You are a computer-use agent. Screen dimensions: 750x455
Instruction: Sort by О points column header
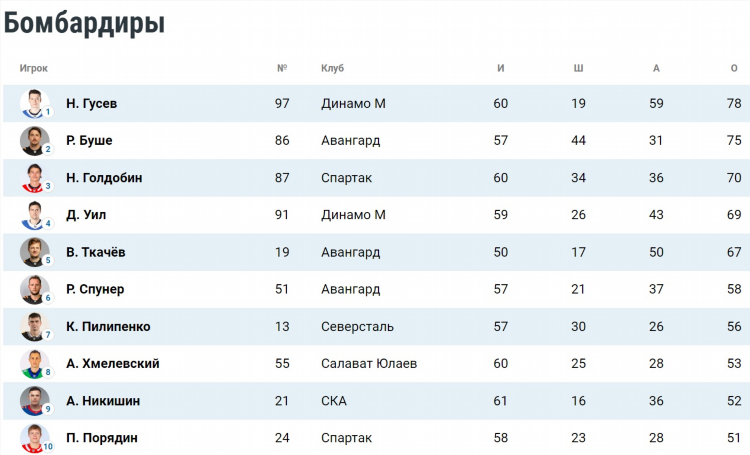pos(734,68)
